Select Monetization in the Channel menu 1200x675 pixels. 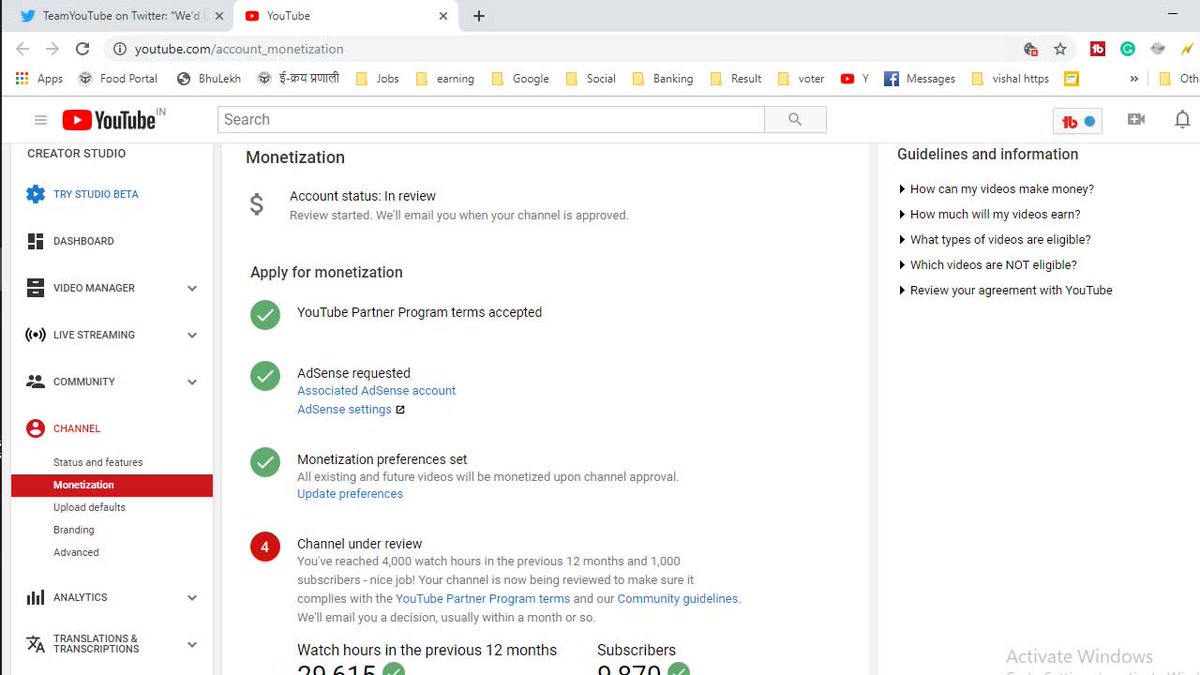(112, 485)
